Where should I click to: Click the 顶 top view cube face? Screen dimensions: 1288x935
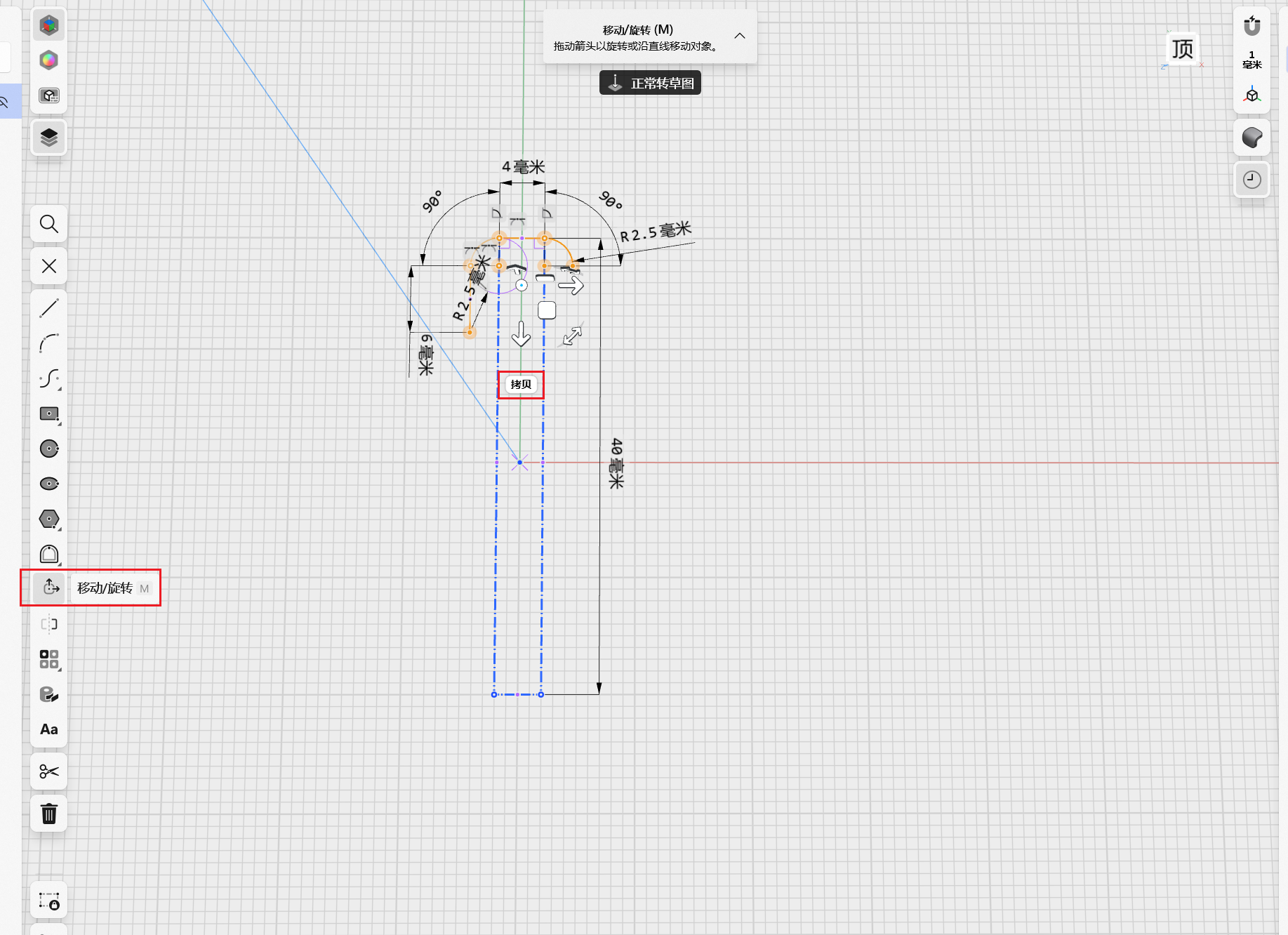[x=1183, y=49]
